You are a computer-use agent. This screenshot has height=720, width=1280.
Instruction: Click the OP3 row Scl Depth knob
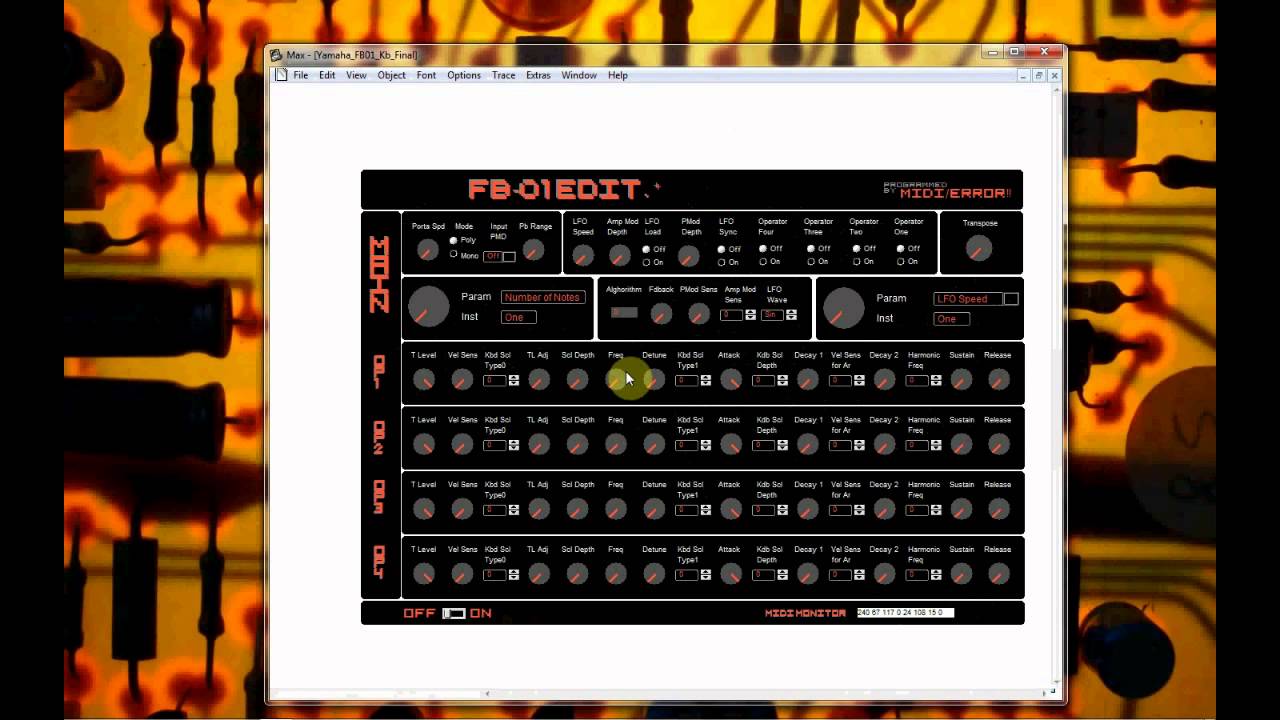[577, 509]
